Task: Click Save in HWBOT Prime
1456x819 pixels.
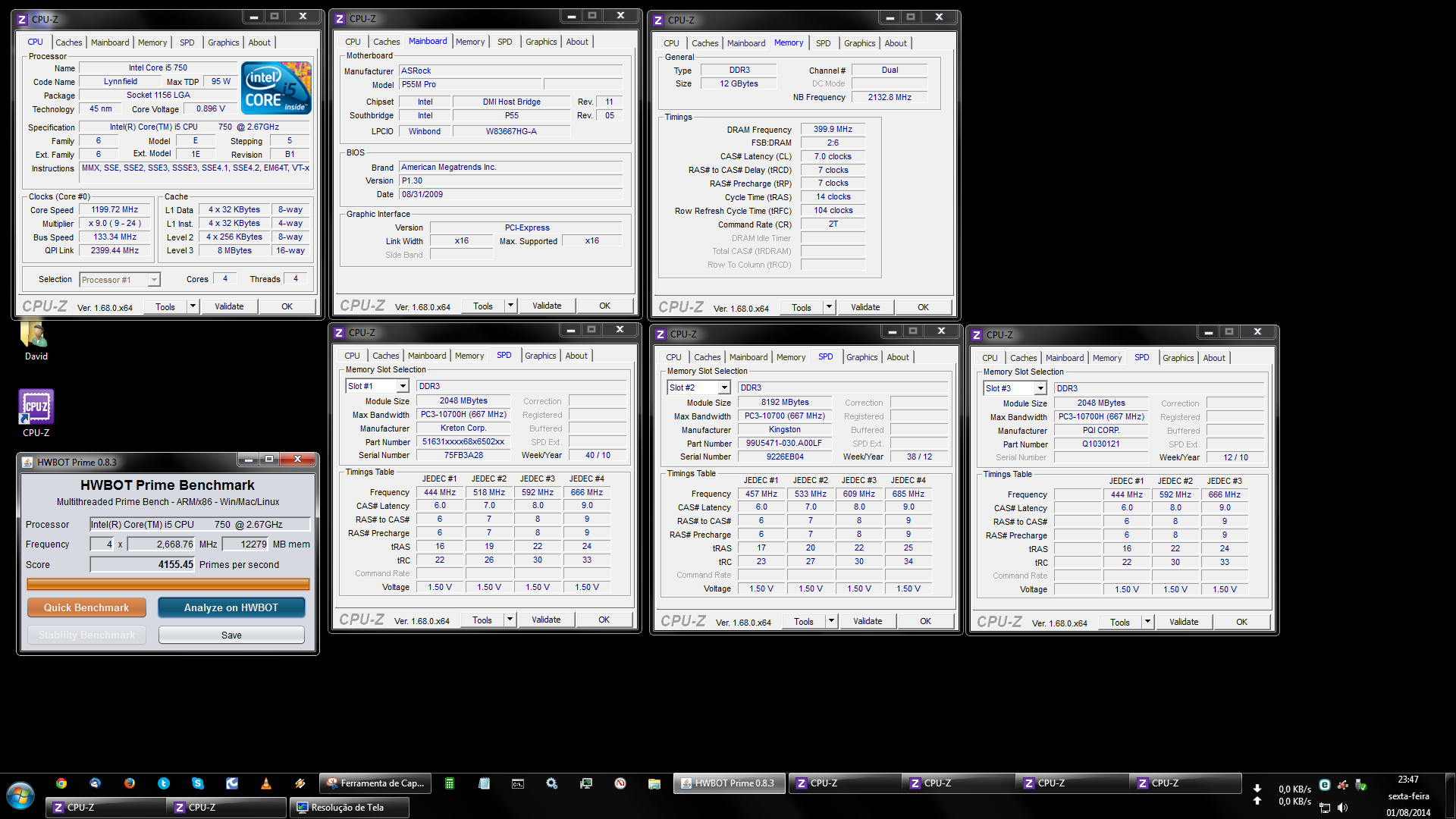Action: [231, 635]
